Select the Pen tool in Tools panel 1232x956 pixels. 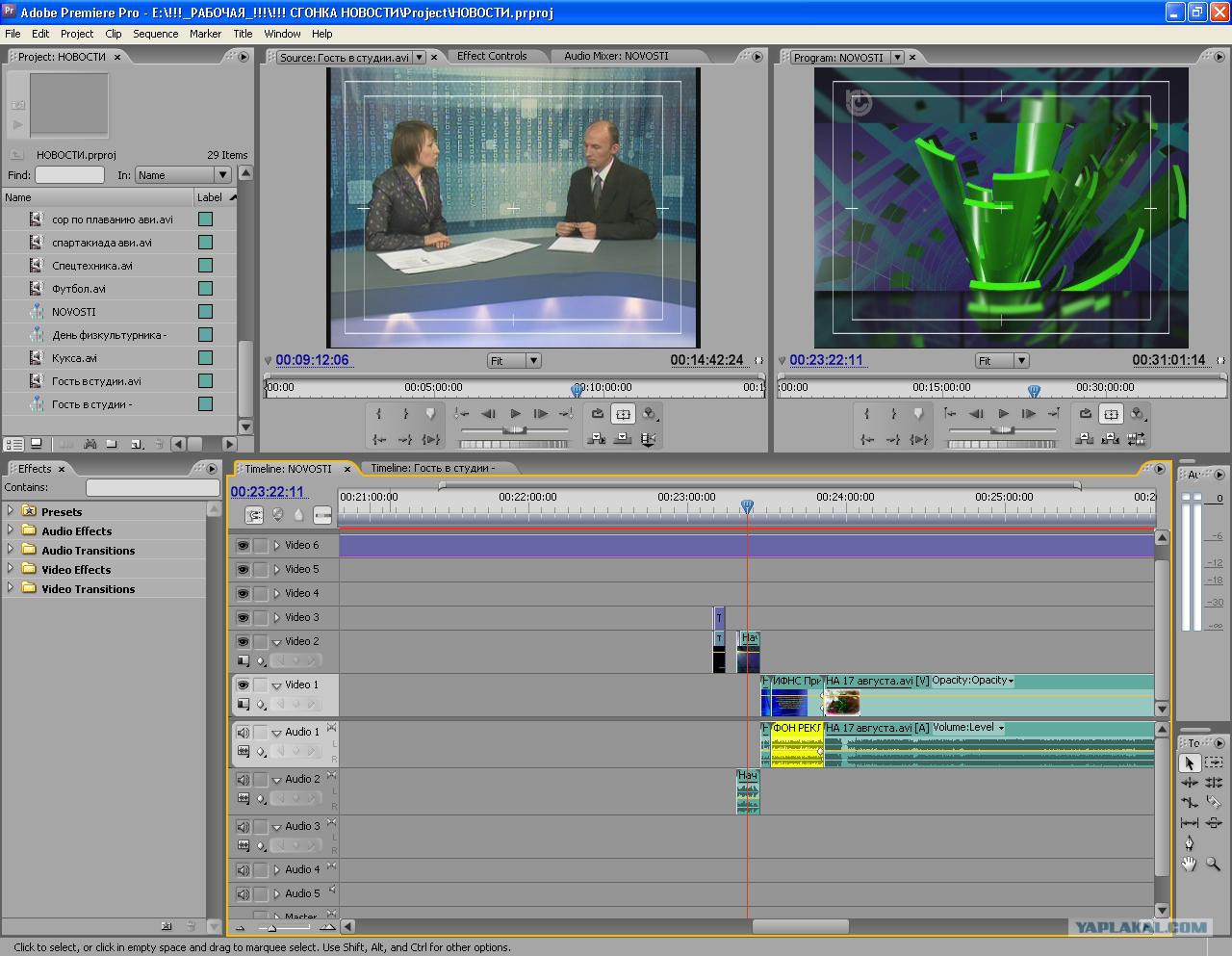1190,843
